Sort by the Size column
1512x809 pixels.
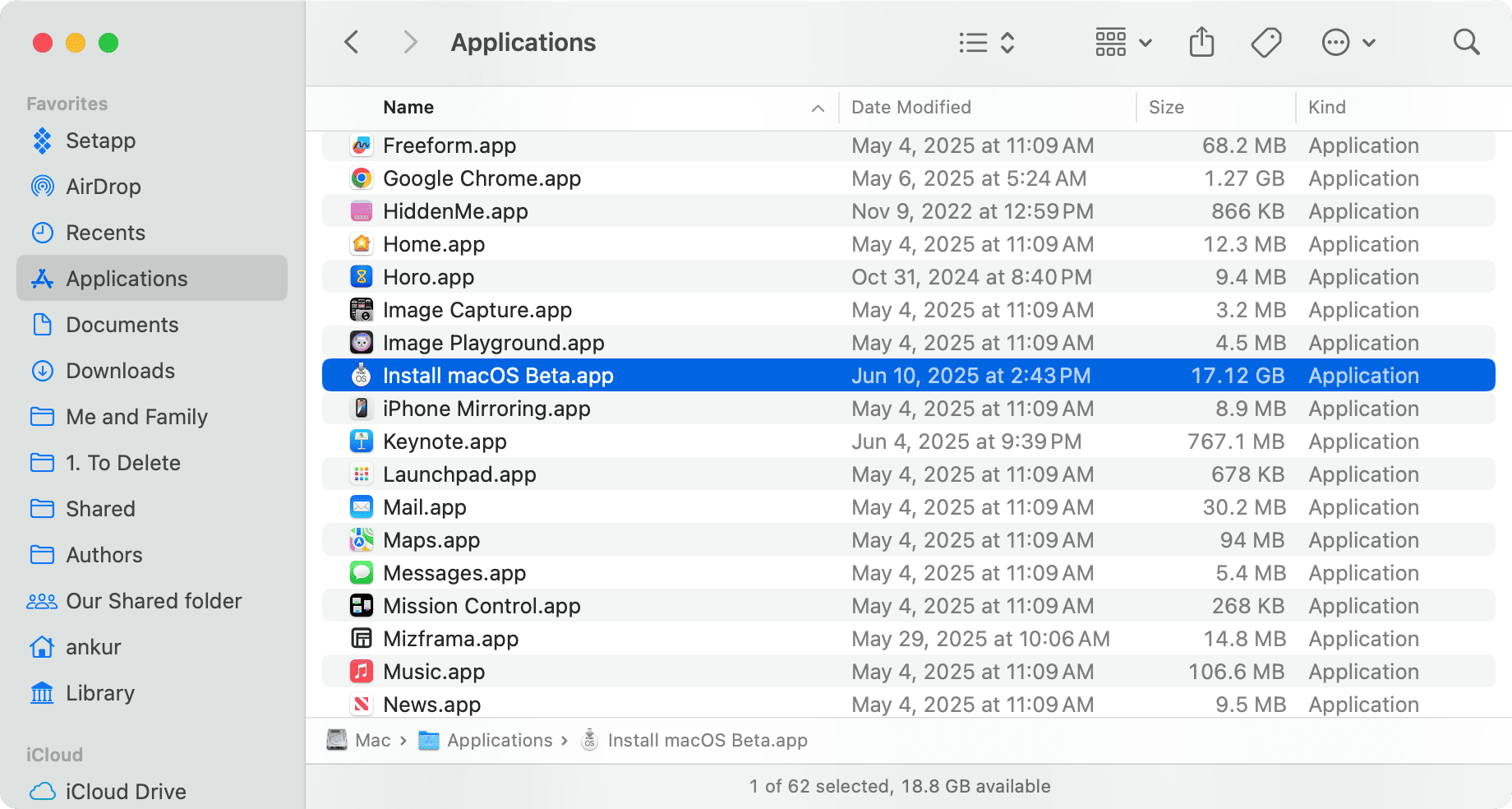click(1166, 108)
